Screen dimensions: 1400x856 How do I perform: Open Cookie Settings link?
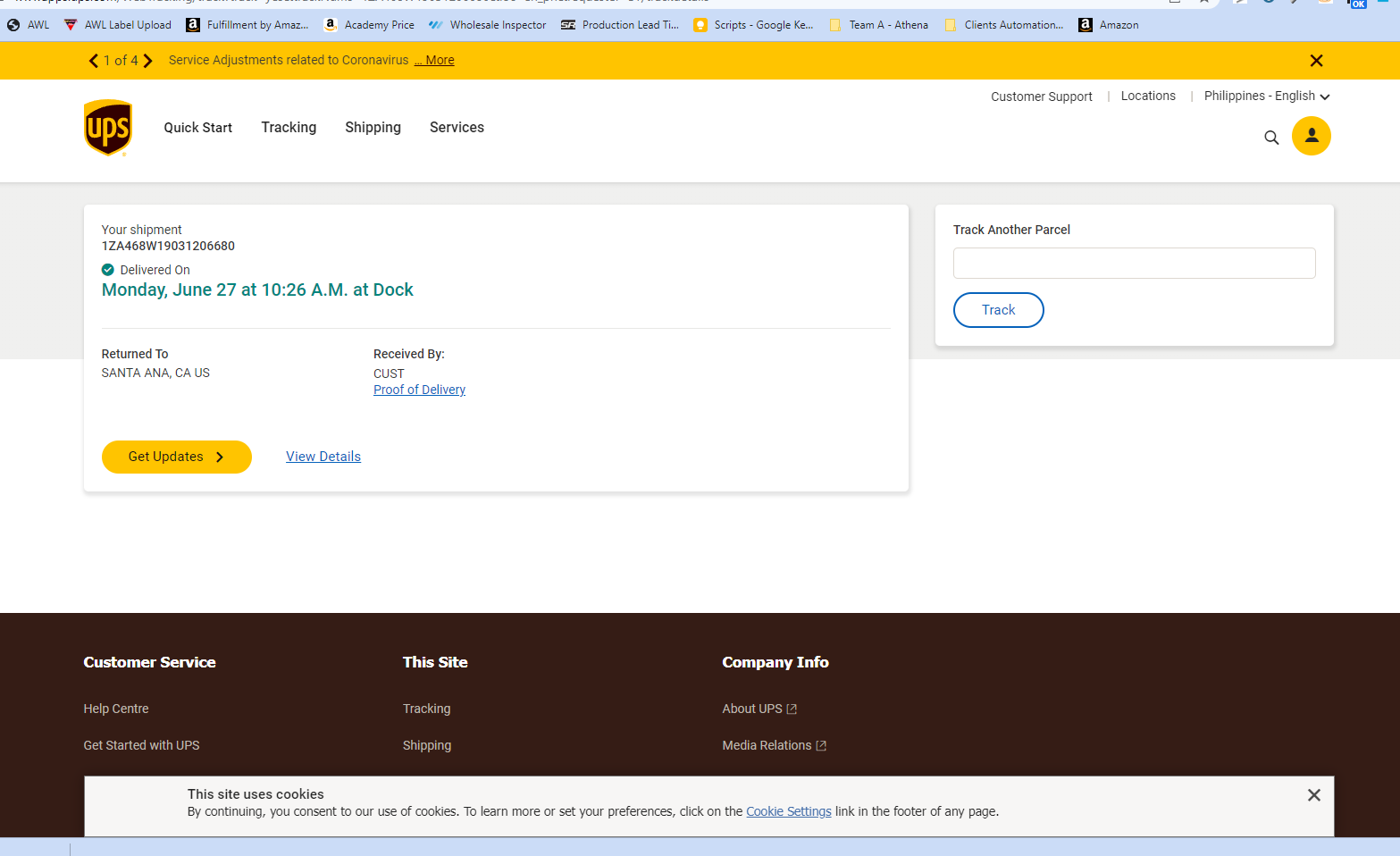[789, 811]
